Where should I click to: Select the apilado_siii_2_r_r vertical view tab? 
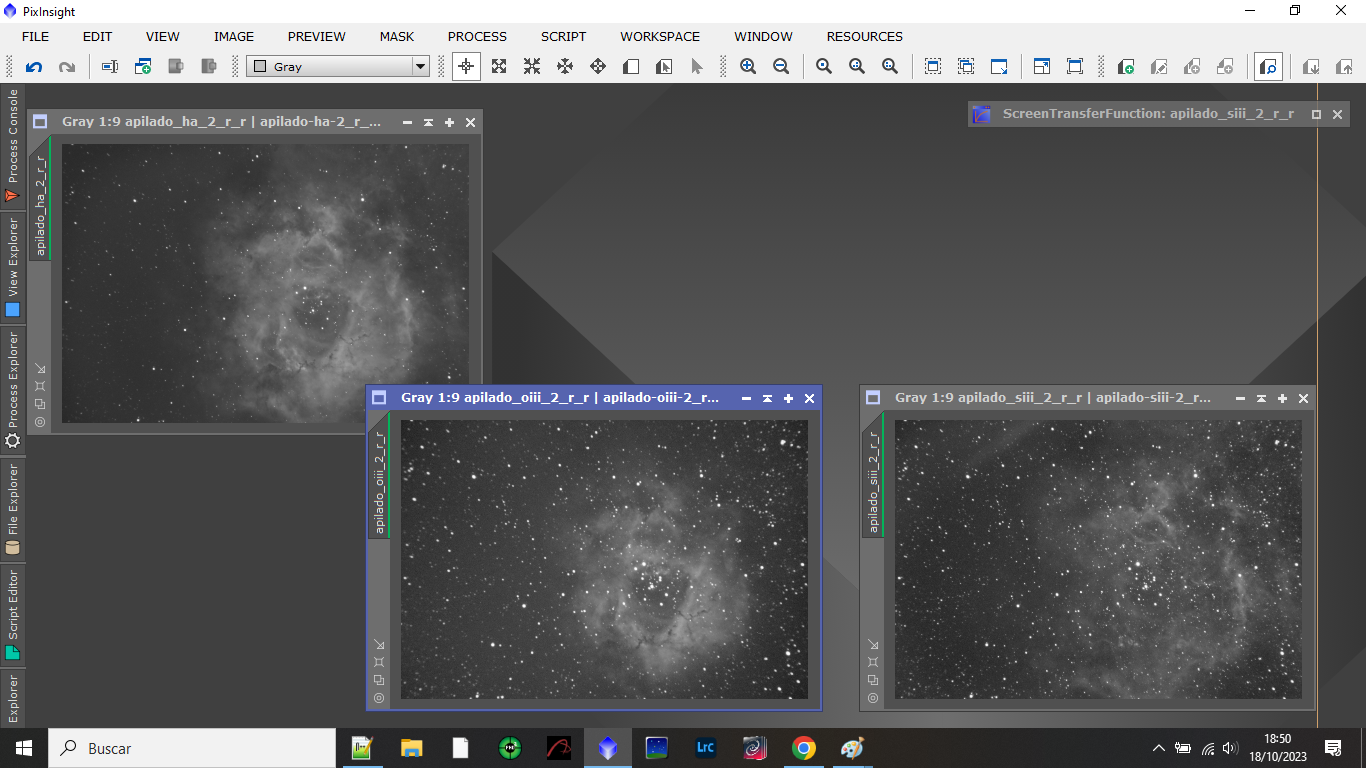tap(874, 481)
